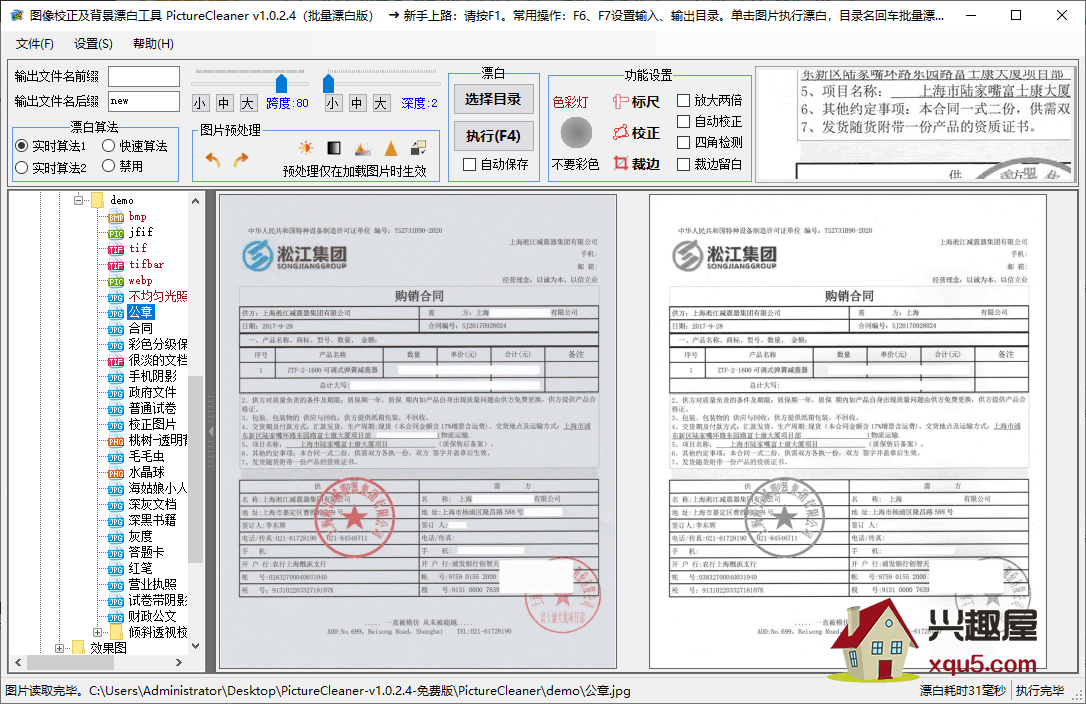Expand the 倾斜透视校 folder node
Image resolution: width=1086 pixels, height=704 pixels.
click(x=97, y=632)
